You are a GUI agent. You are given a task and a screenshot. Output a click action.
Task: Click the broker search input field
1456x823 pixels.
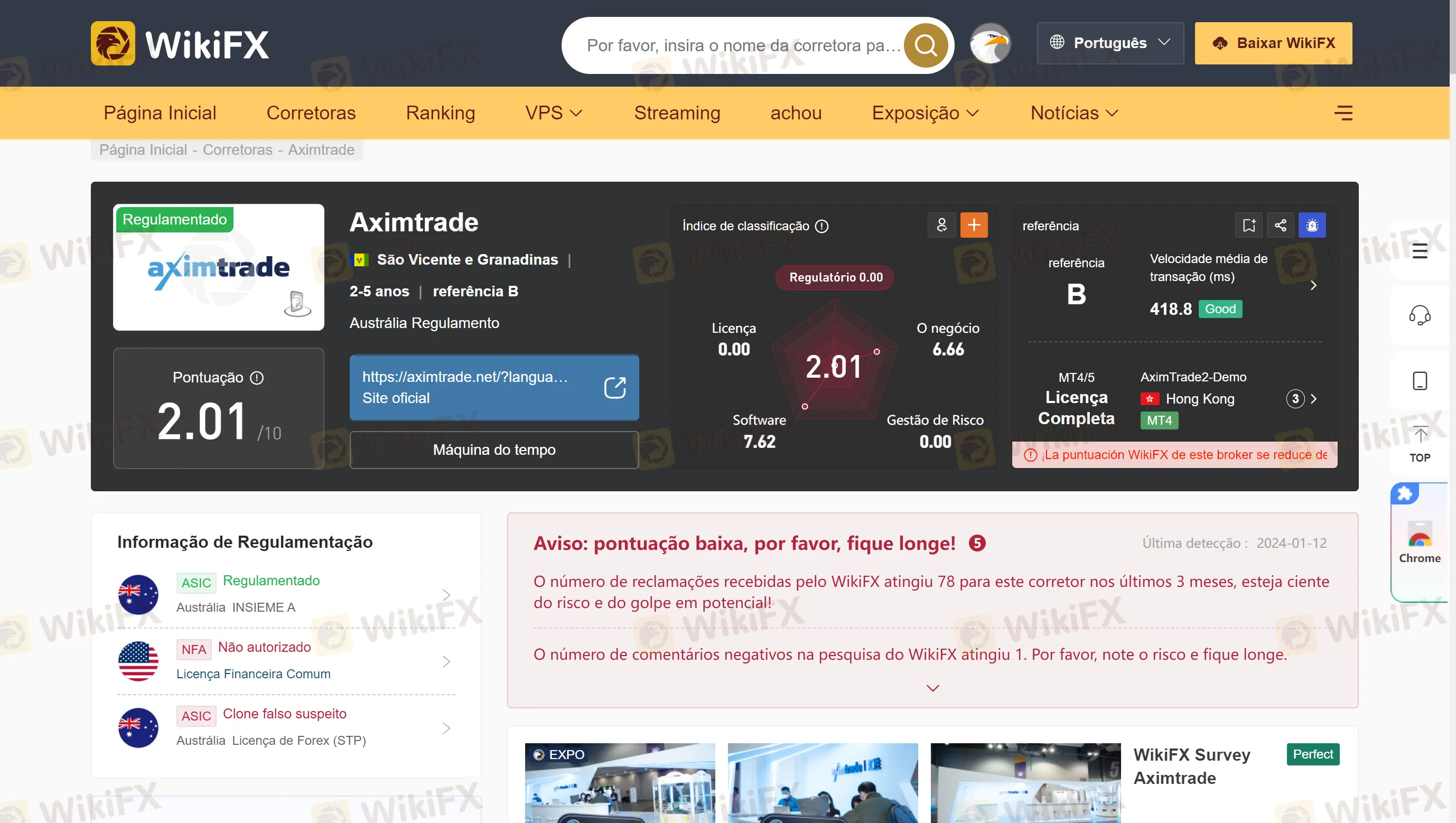[x=741, y=45]
